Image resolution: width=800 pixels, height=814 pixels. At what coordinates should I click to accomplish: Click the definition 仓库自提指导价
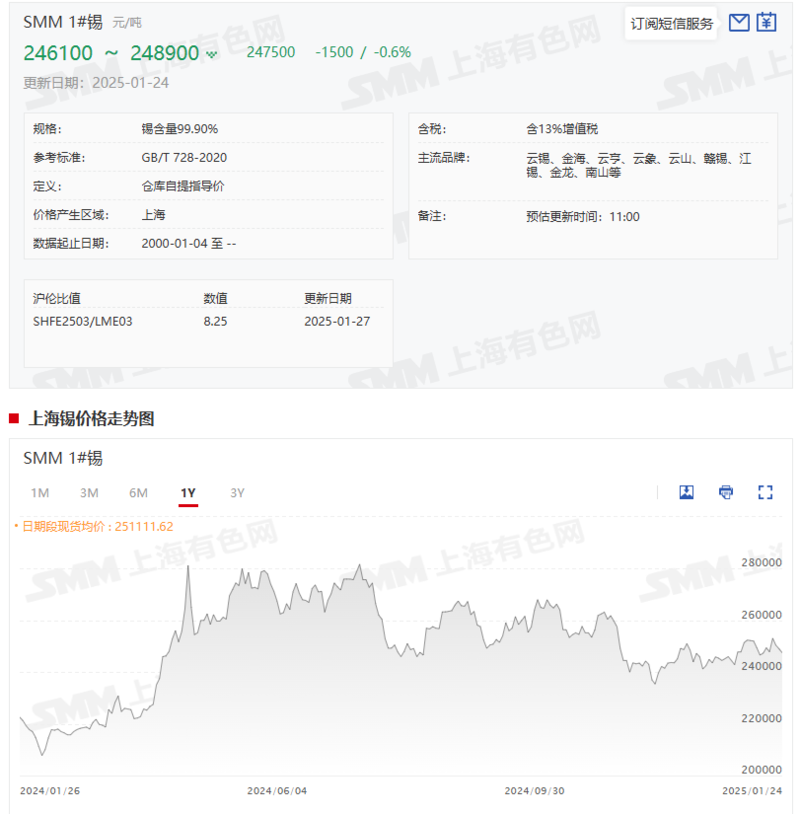[x=183, y=186]
